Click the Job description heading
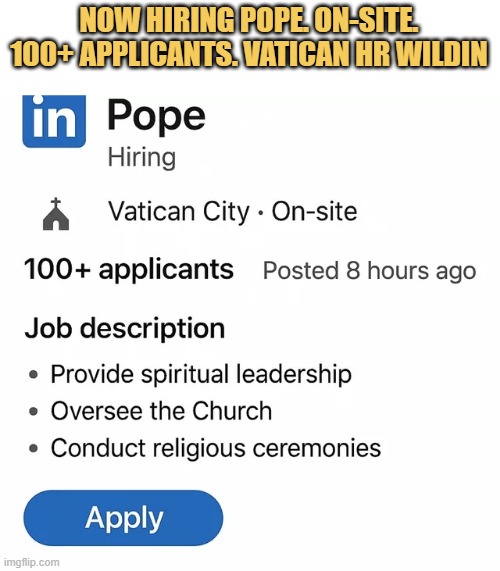This screenshot has width=500, height=571. click(125, 329)
